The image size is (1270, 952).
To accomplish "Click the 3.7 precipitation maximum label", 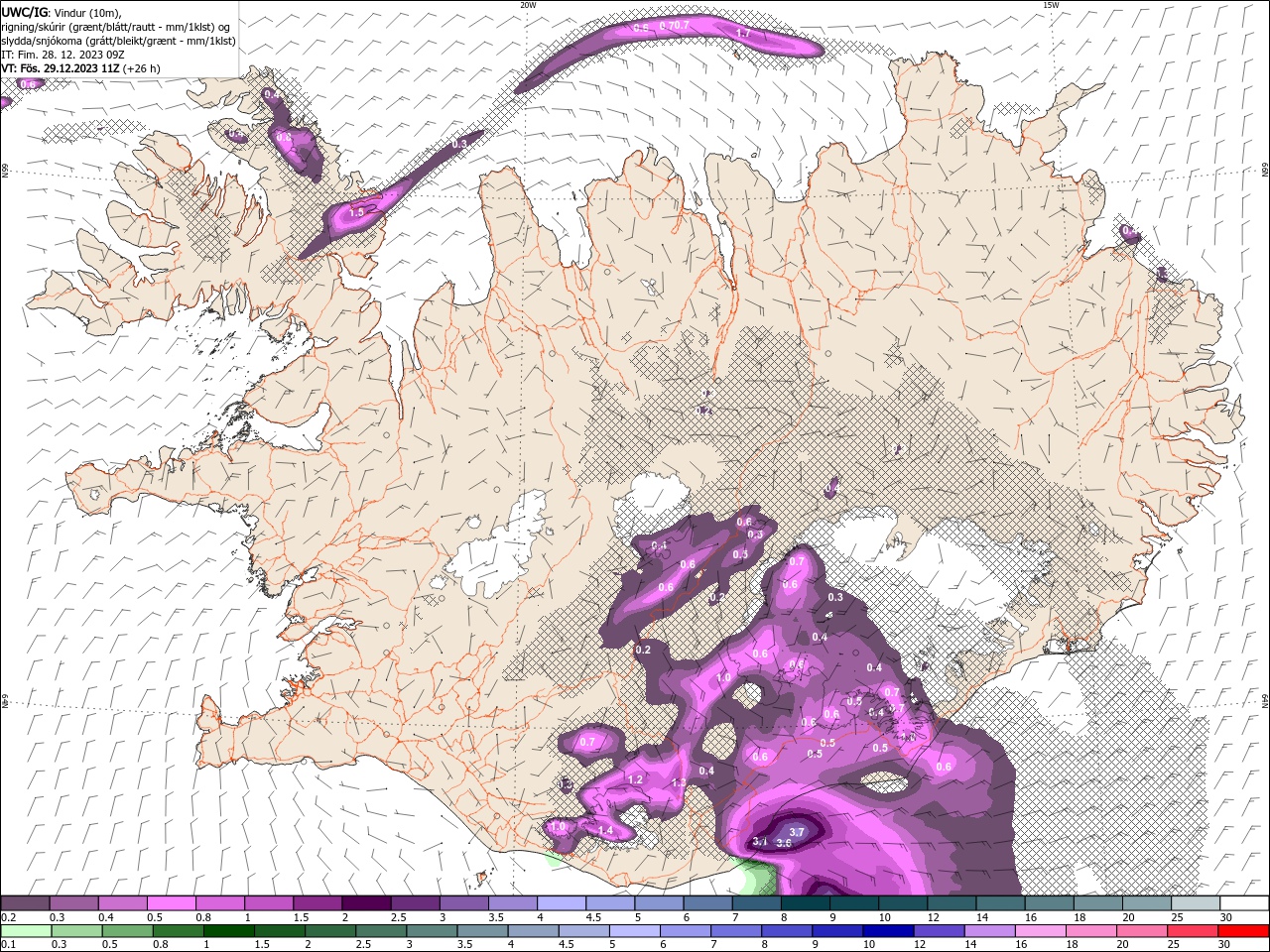I will pyautogui.click(x=796, y=832).
